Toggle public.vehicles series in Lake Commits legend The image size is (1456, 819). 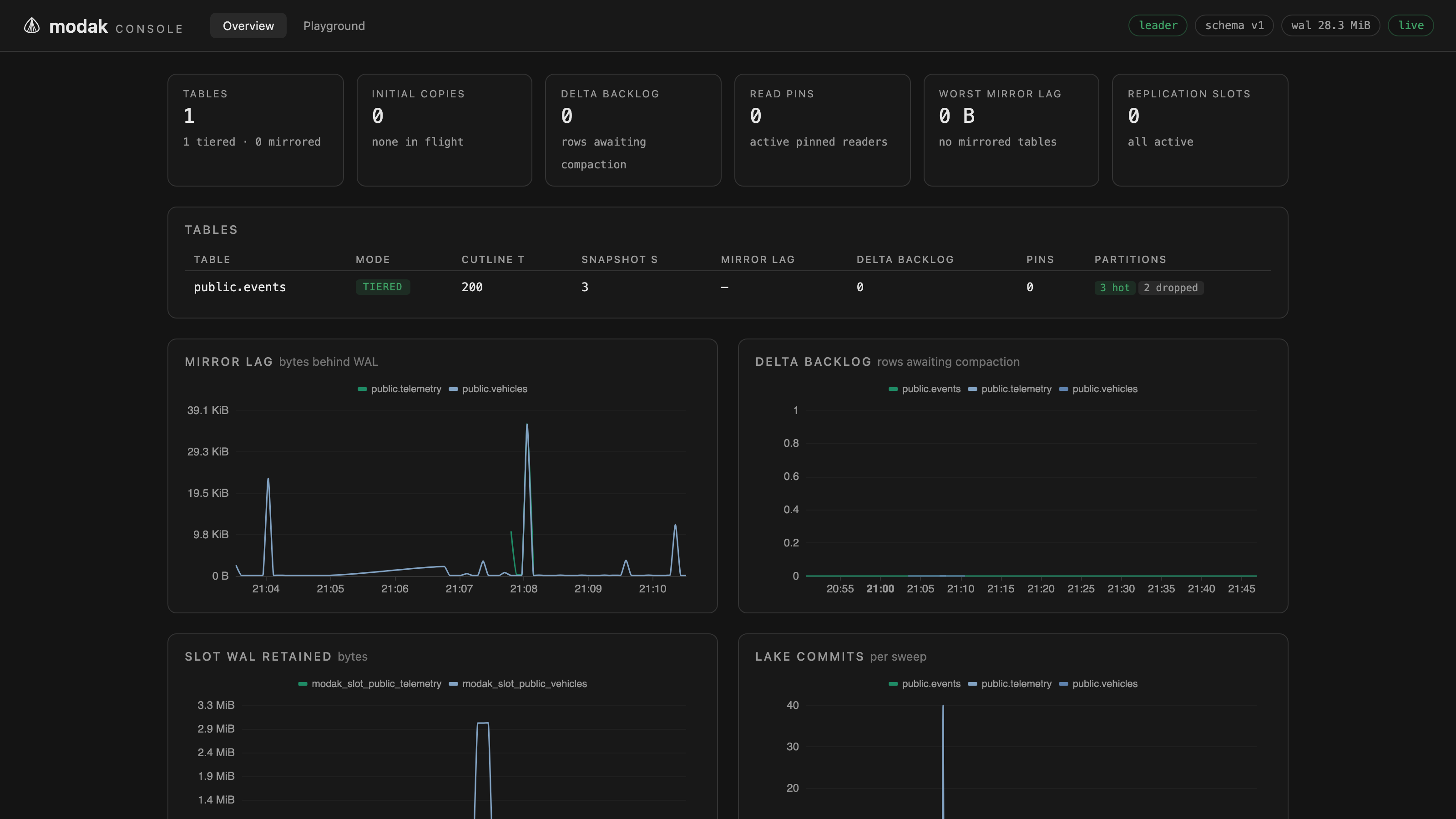(x=1098, y=684)
